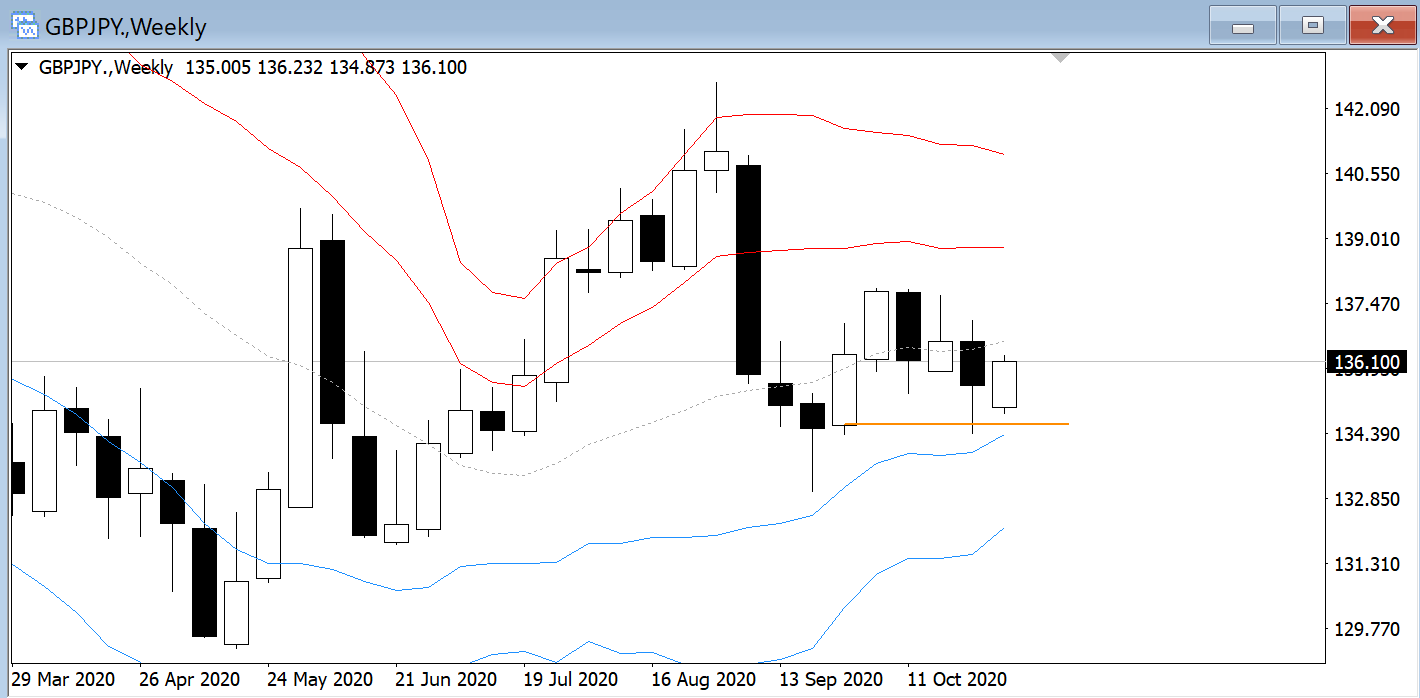The image size is (1420, 698).
Task: Maximize the GBPJPY Weekly chart window
Action: coord(1312,26)
